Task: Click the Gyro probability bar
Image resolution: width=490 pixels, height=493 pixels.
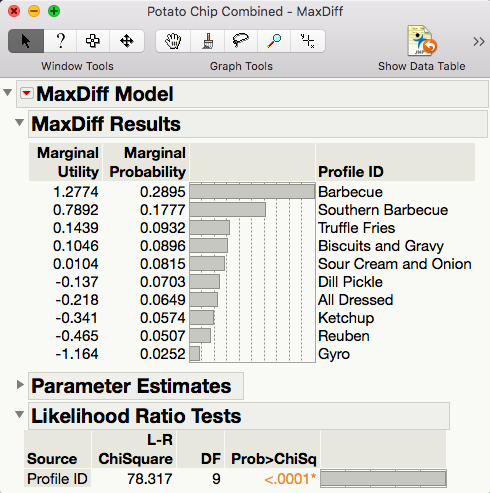Action: click(x=195, y=354)
